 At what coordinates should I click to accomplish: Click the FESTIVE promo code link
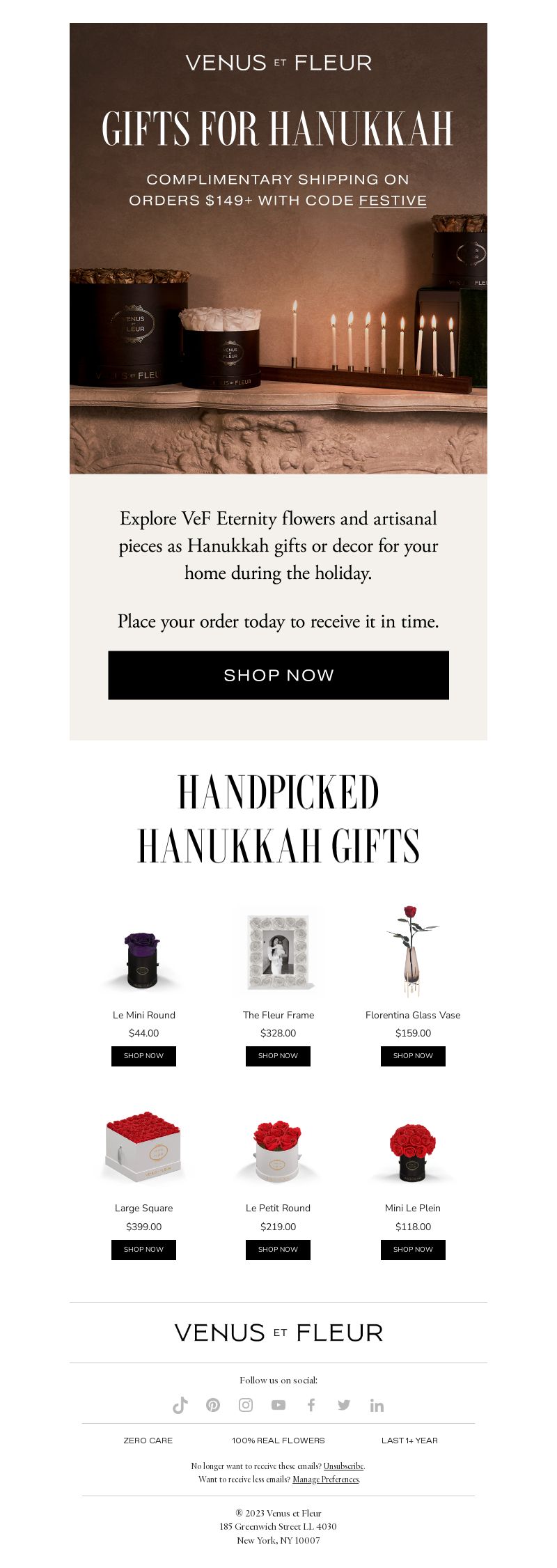coord(393,201)
